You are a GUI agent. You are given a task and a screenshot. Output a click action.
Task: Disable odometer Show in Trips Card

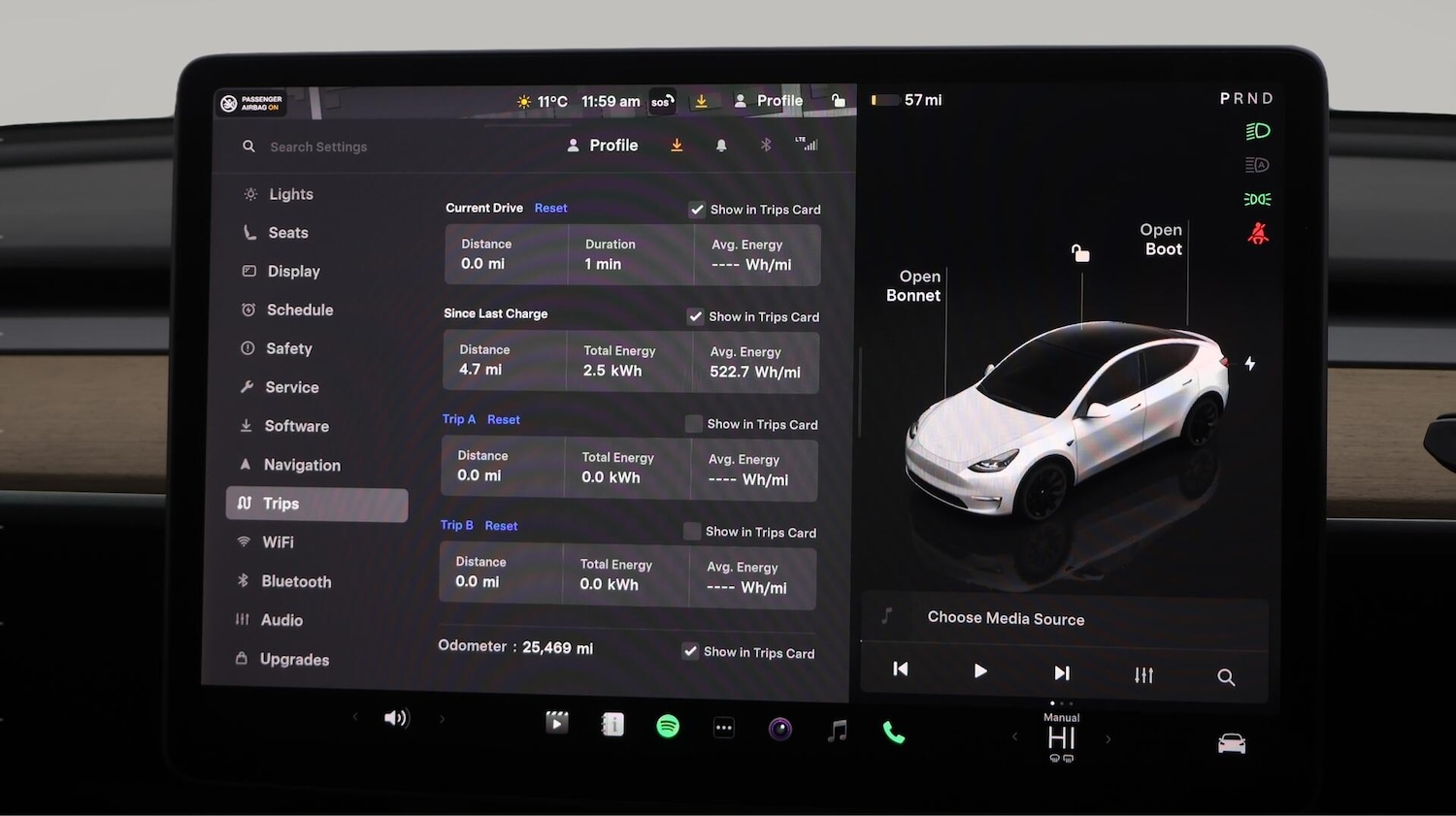click(690, 651)
